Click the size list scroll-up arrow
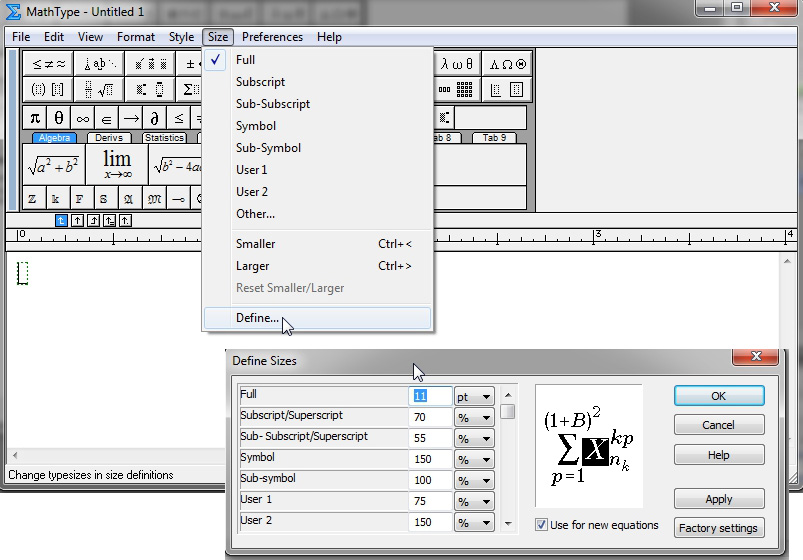Image resolution: width=803 pixels, height=560 pixels. (x=508, y=395)
